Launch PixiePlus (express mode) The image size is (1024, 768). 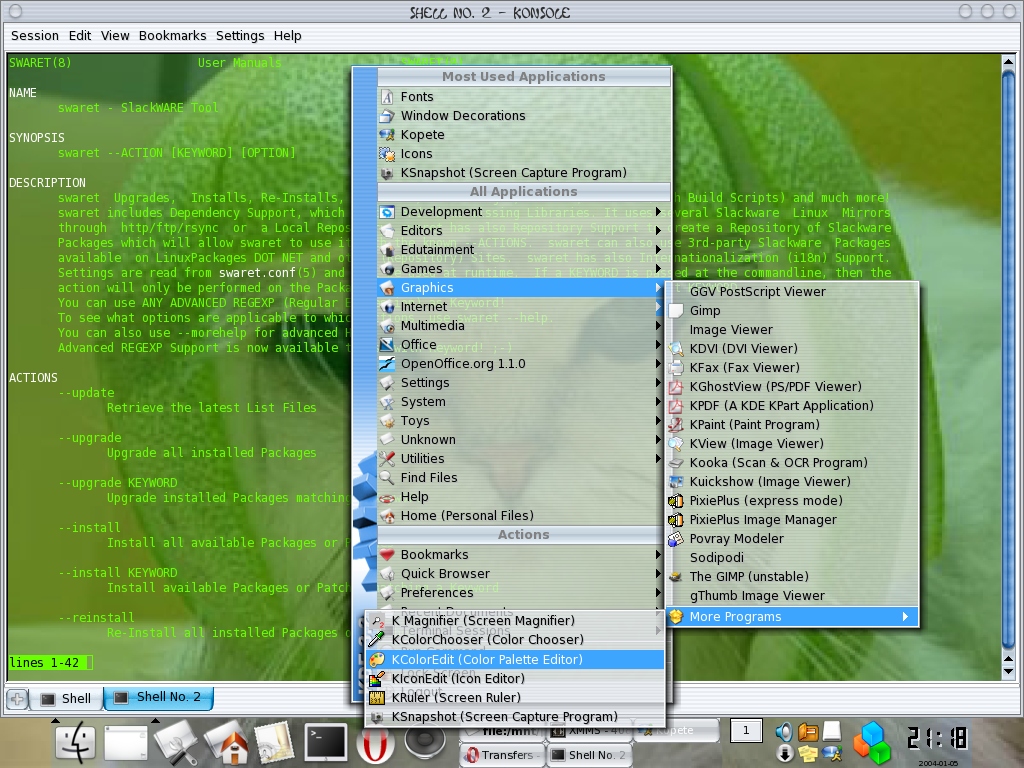coord(792,501)
